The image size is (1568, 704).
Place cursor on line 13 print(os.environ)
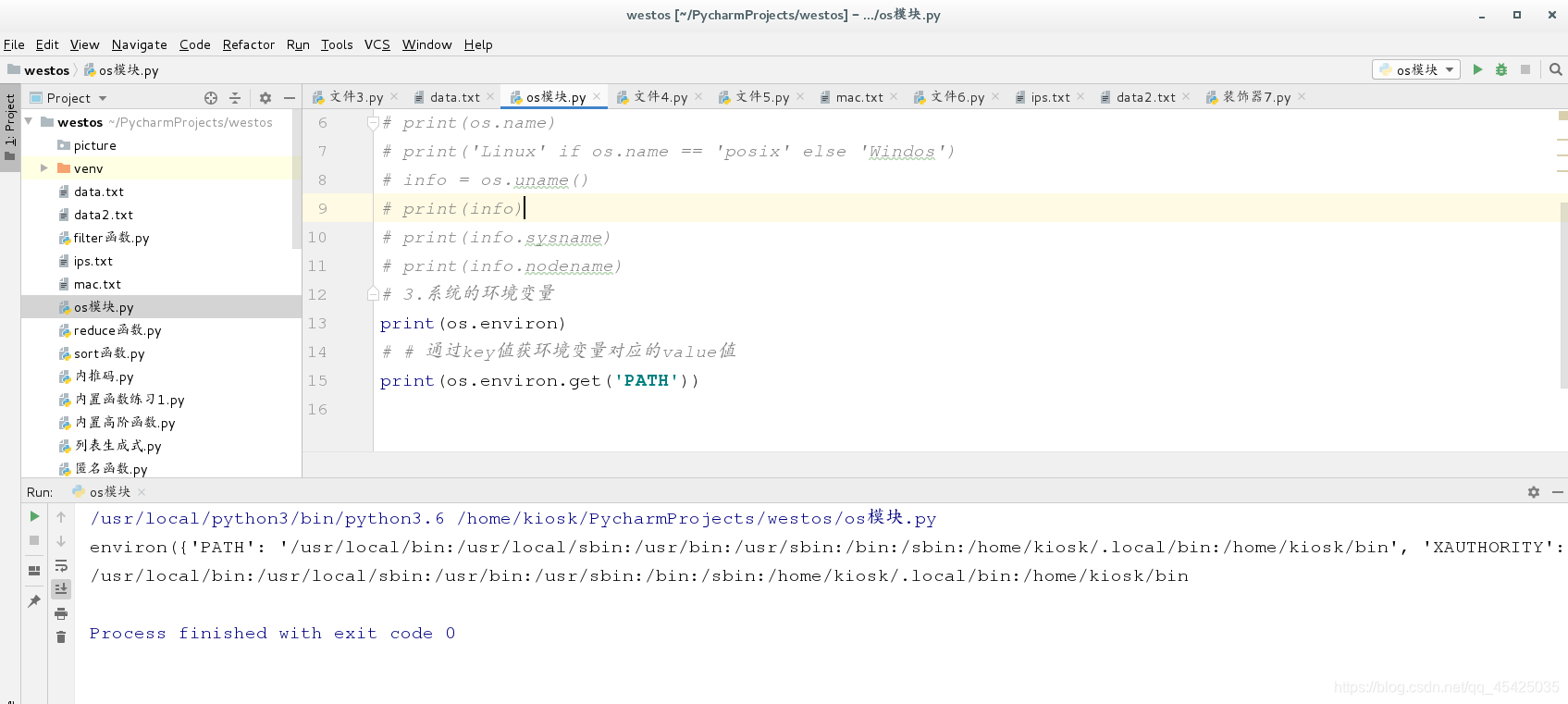(473, 323)
